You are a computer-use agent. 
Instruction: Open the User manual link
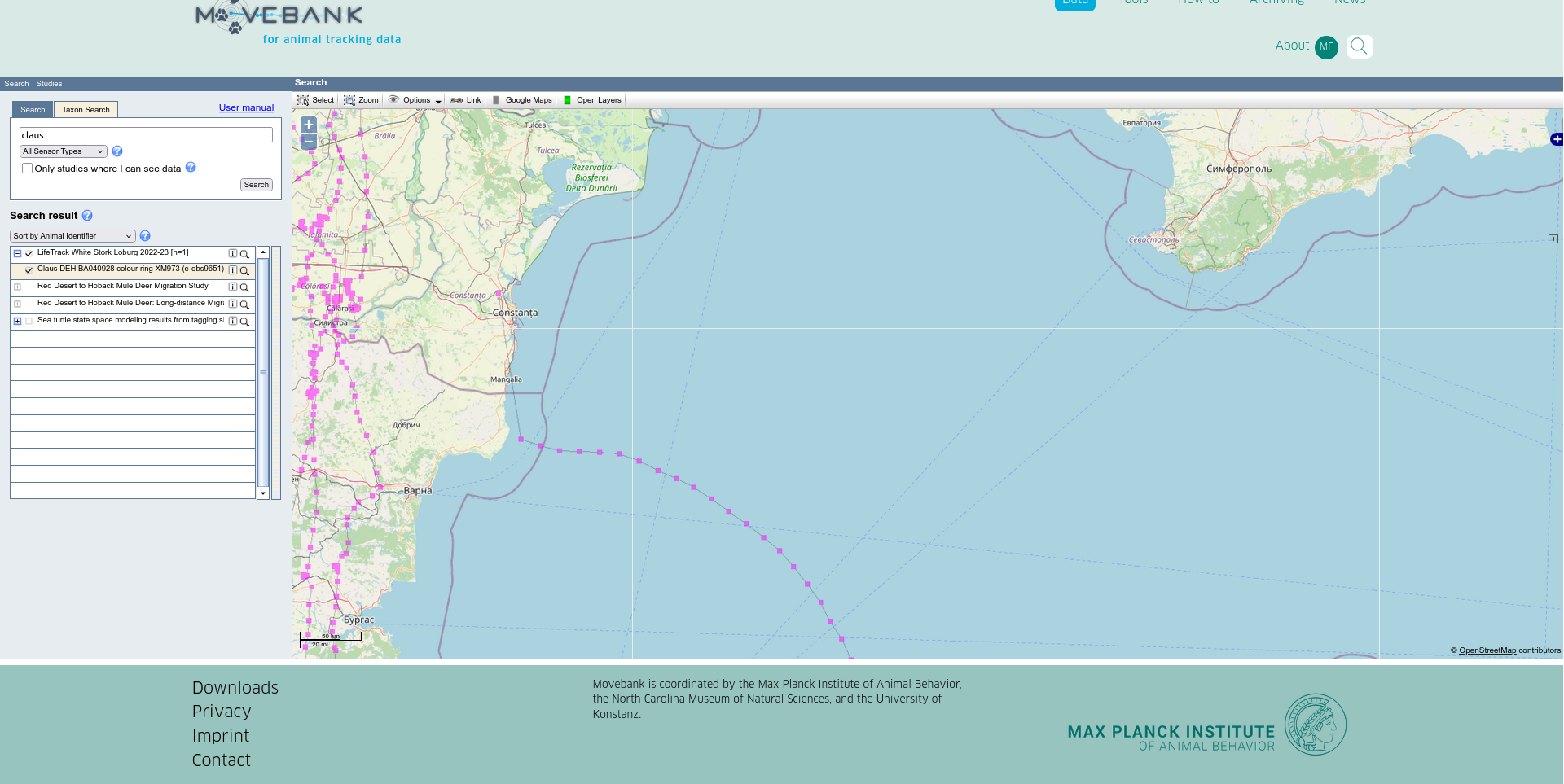click(x=246, y=107)
